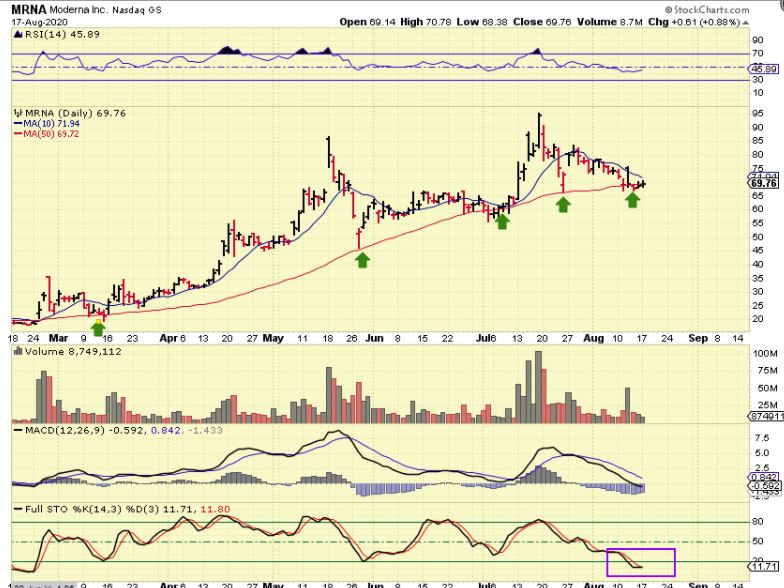Click the MACD(12,26,9) indicator label

coord(64,430)
